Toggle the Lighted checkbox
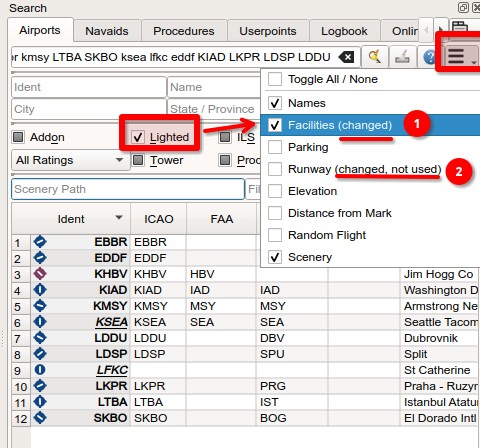Screen dimensions: 480x448 (x=137, y=137)
